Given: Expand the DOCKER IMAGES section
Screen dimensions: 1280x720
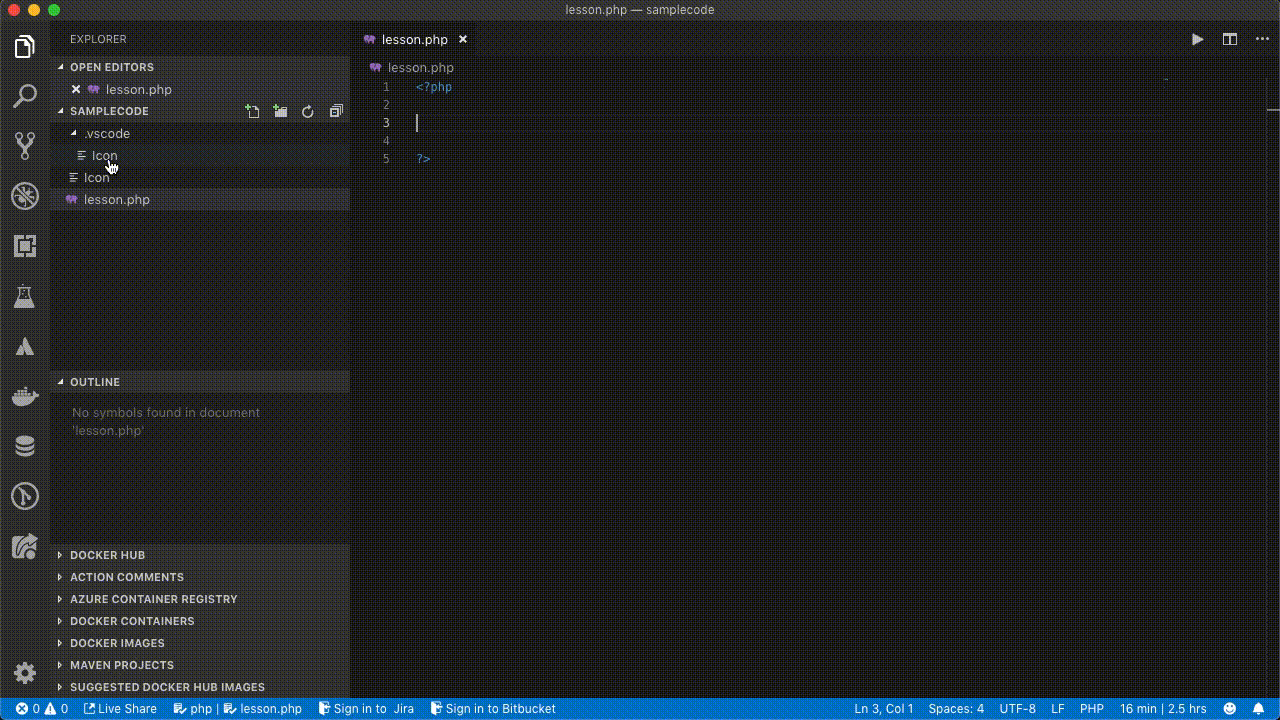Looking at the screenshot, I should 61,643.
